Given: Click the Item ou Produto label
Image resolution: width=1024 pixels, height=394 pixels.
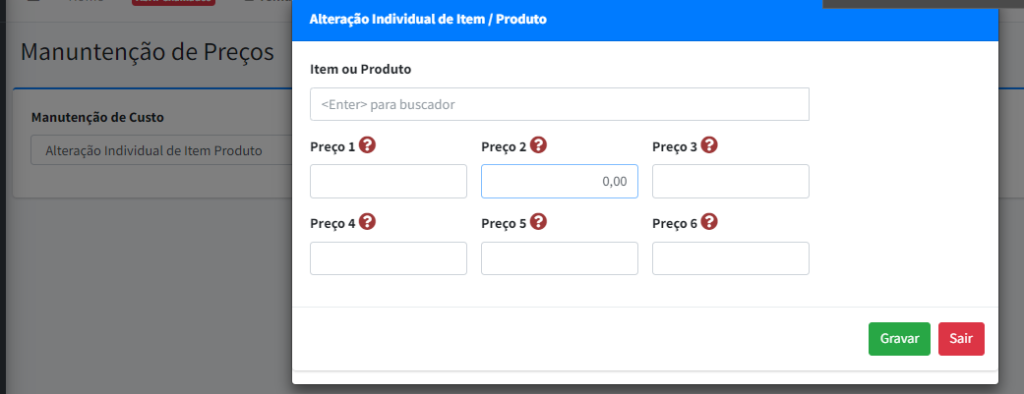Looking at the screenshot, I should pos(360,69).
